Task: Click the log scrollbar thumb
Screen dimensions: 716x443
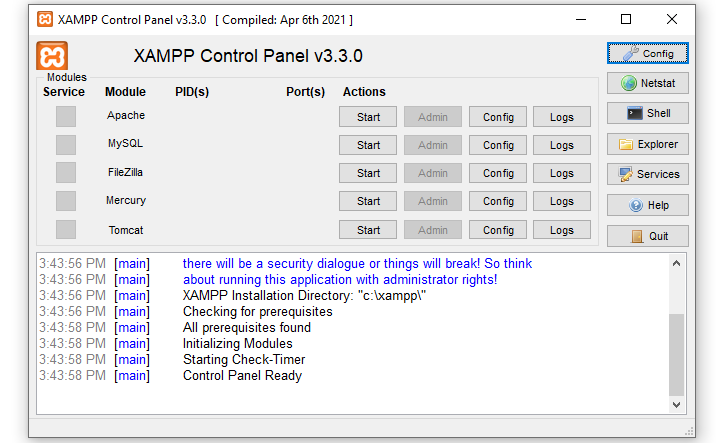Action: (677, 355)
